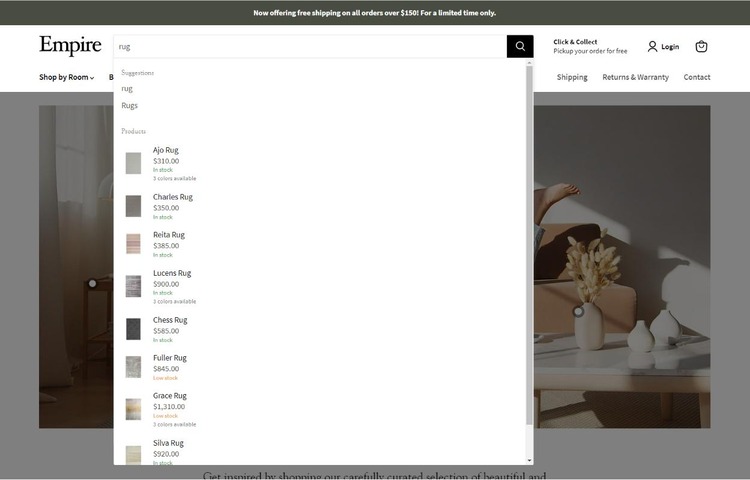
Task: Select the Chess Rug thumbnail
Action: [x=133, y=329]
